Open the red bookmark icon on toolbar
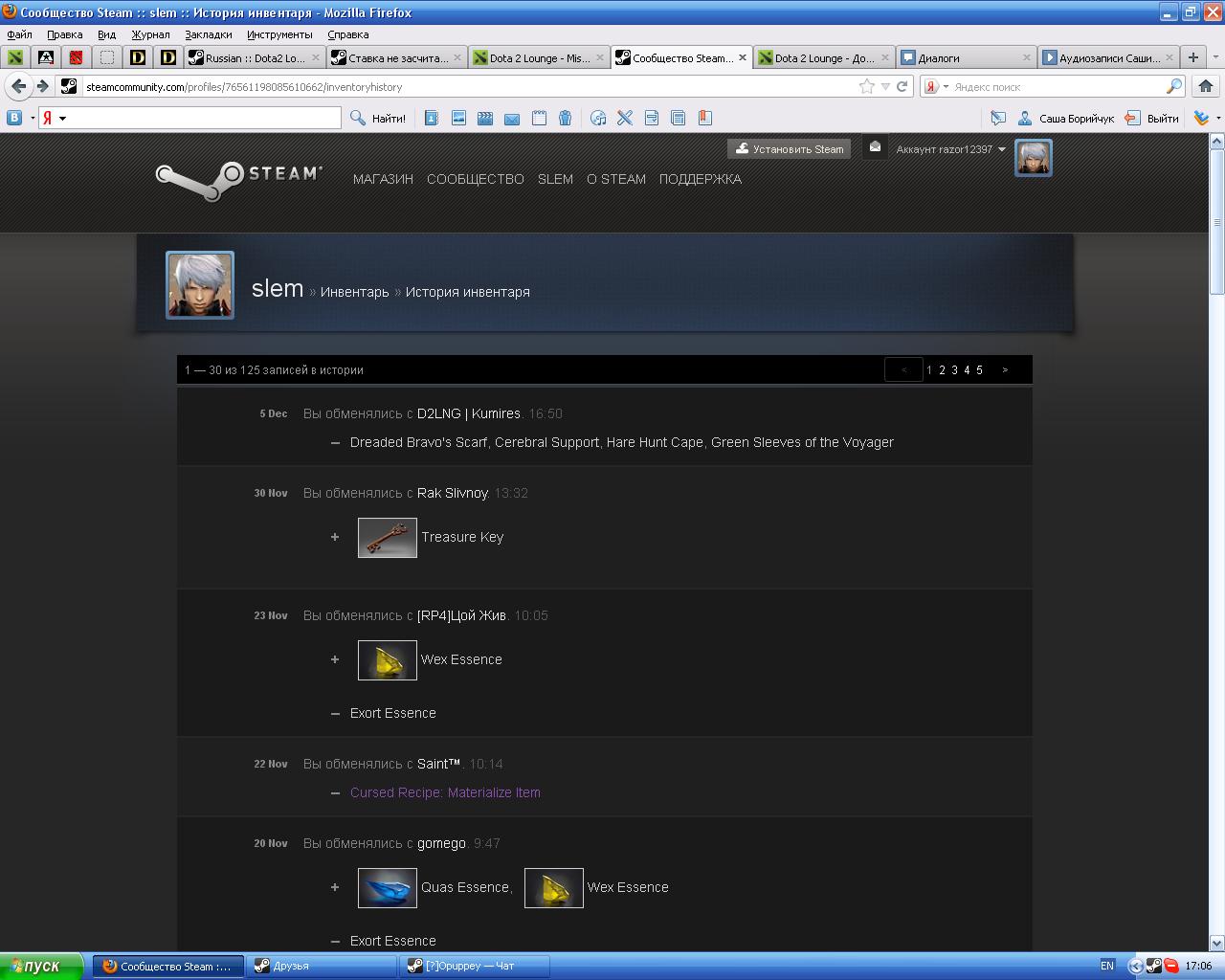This screenshot has height=980, width=1225. coord(705,118)
